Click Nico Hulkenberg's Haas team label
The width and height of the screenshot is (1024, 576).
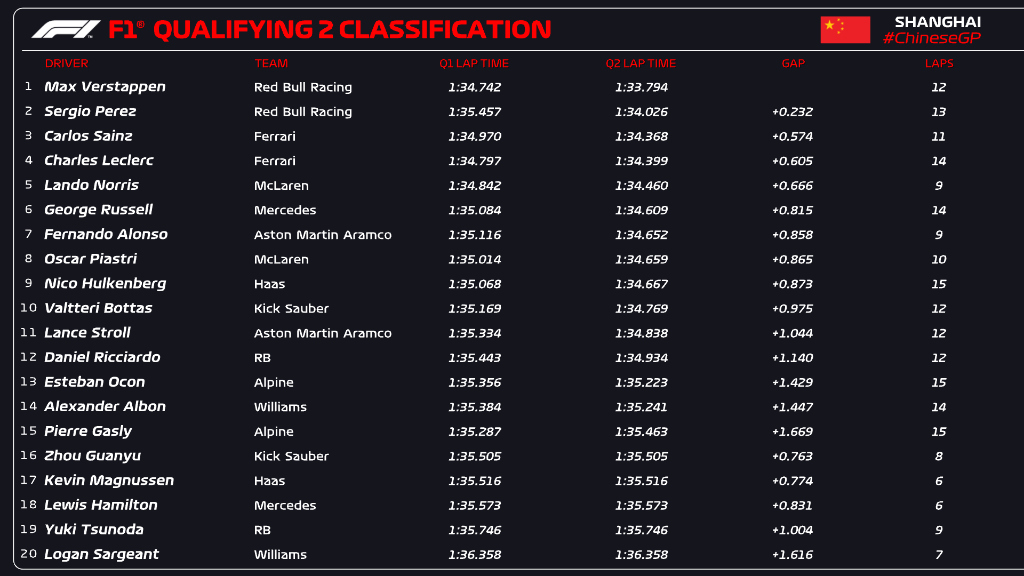click(x=270, y=284)
